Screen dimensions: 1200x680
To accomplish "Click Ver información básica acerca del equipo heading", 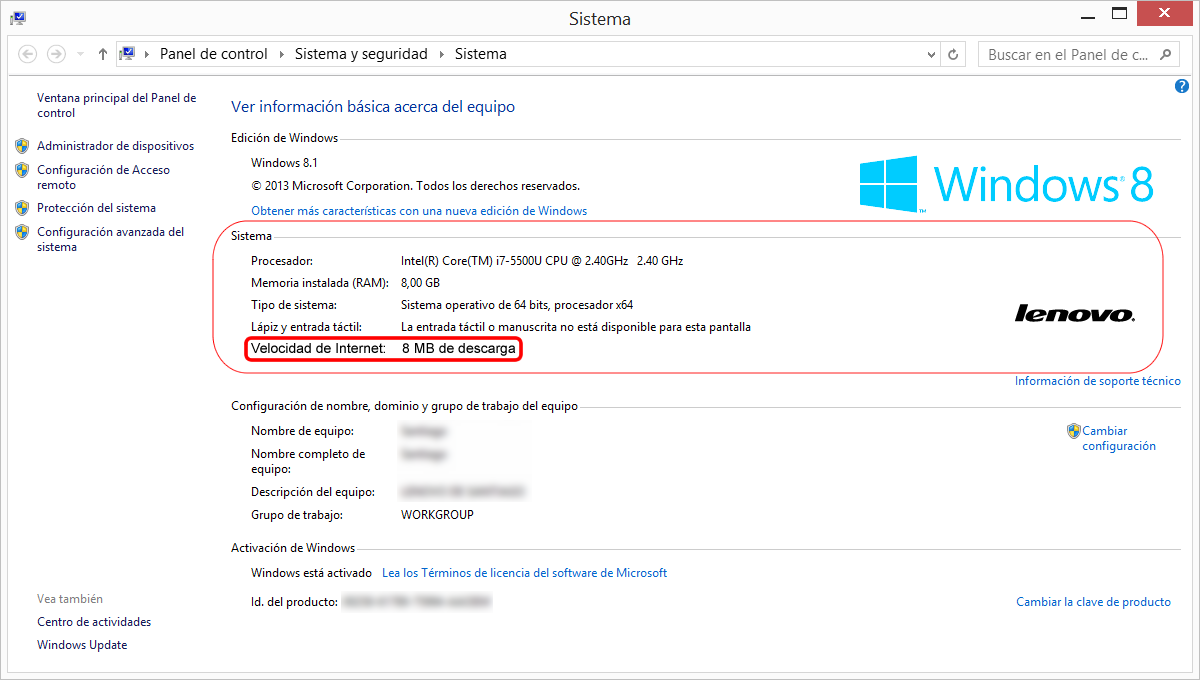I will (373, 106).
